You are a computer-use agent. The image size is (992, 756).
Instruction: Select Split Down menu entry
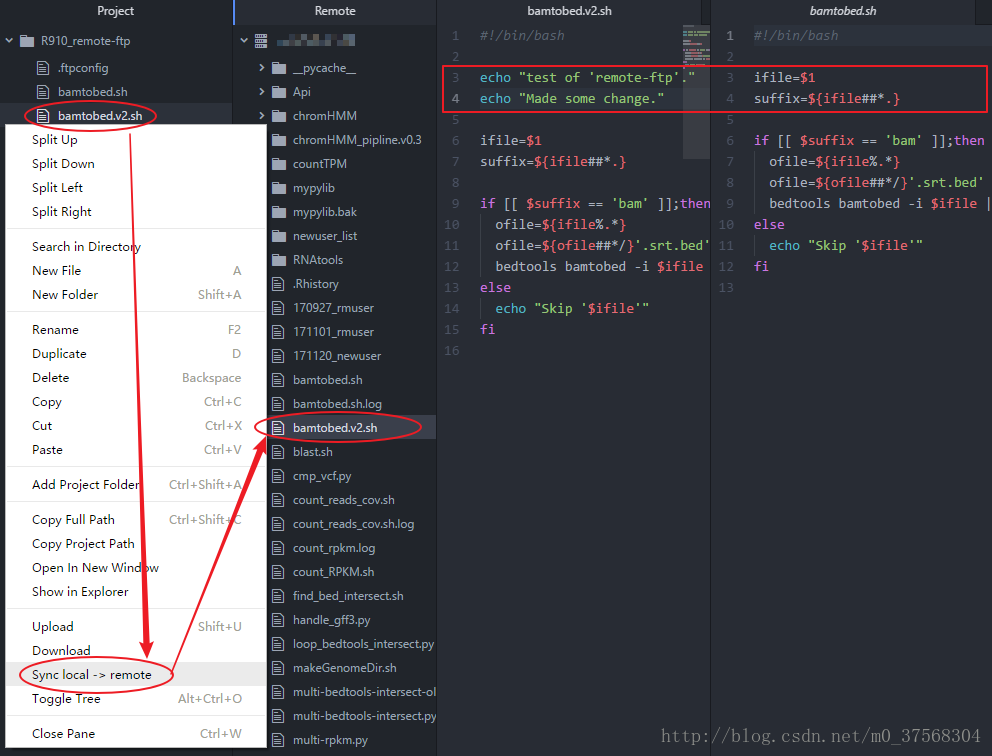[x=136, y=164]
